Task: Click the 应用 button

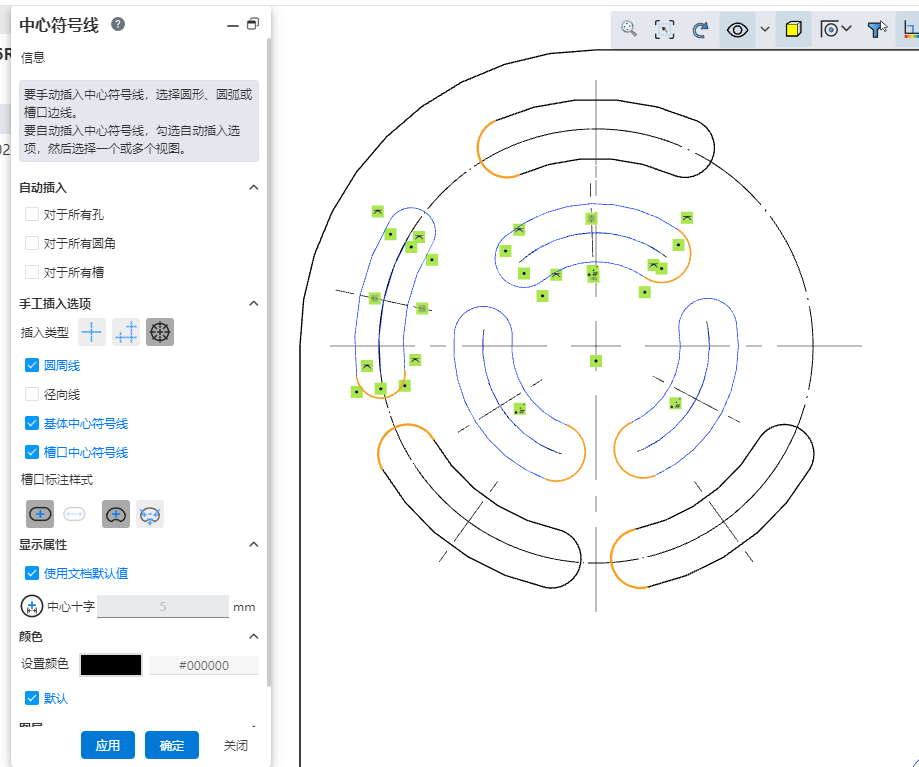Action: 108,745
